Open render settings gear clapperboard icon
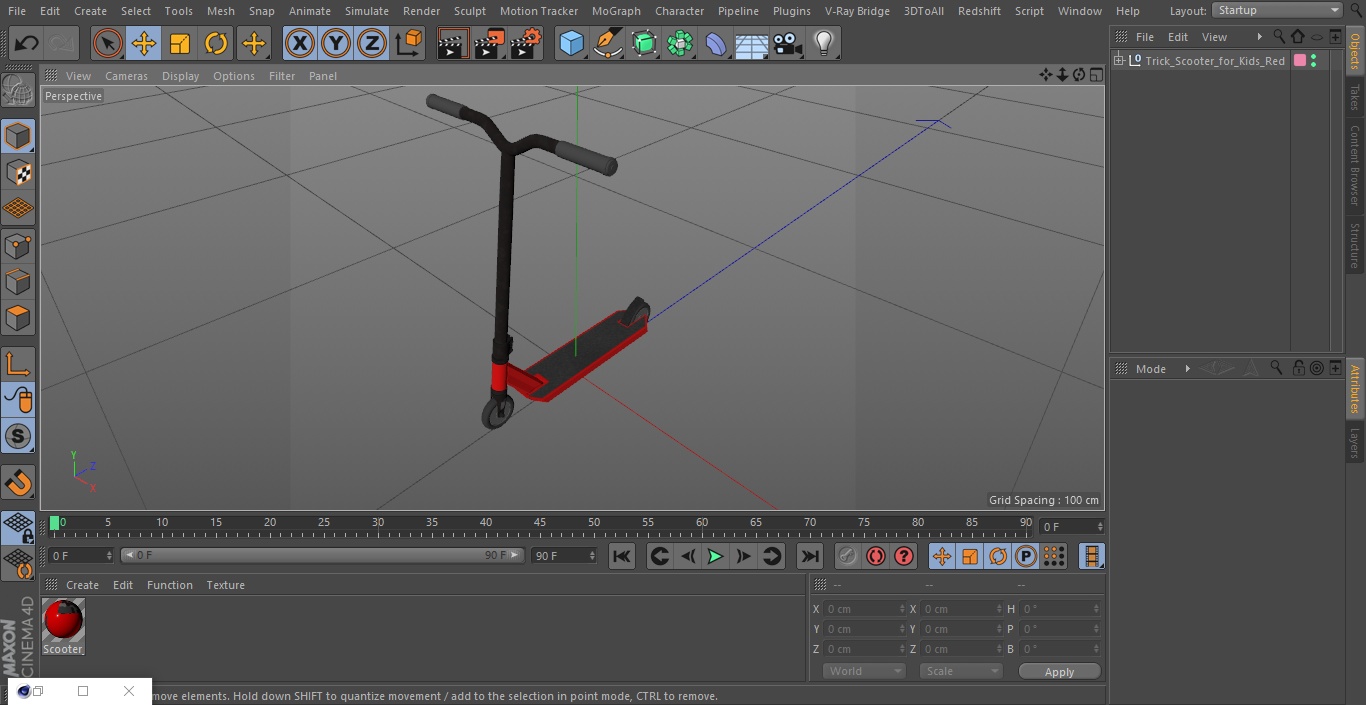This screenshot has width=1366, height=705. 526,43
